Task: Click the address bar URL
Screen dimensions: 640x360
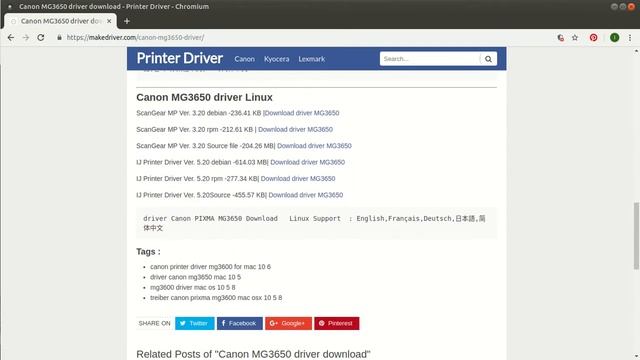Action: 136,38
